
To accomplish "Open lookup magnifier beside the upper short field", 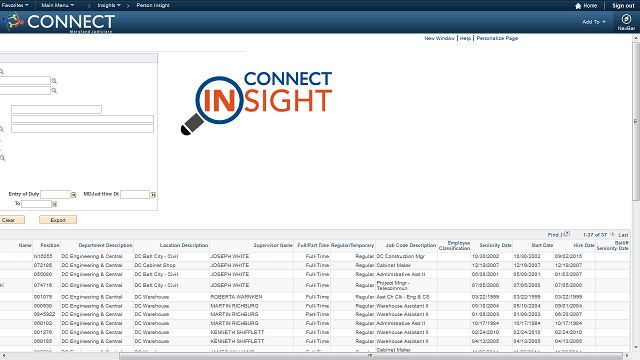I will (54, 81).
